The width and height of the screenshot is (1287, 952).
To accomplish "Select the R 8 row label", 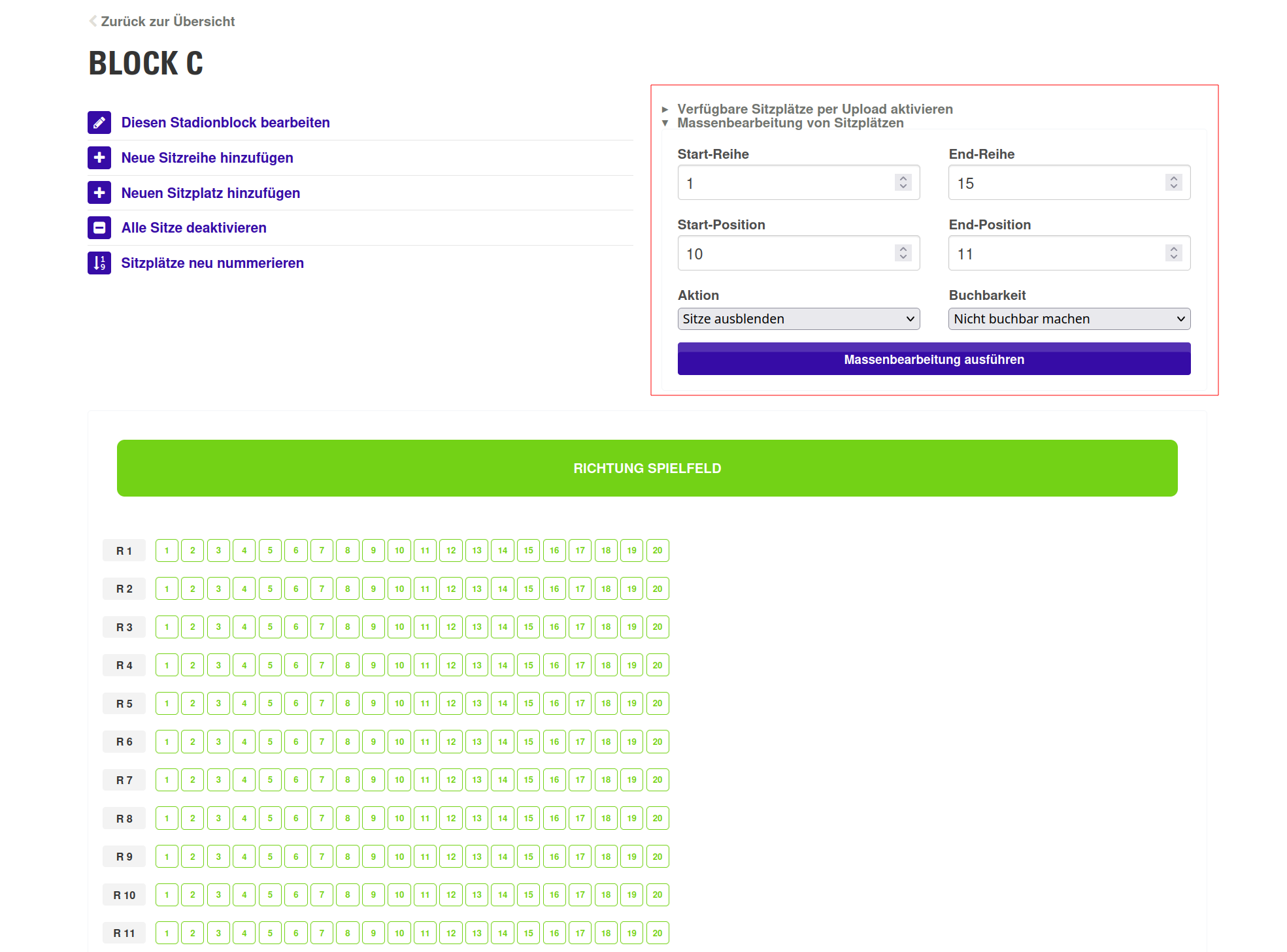I will [x=124, y=819].
